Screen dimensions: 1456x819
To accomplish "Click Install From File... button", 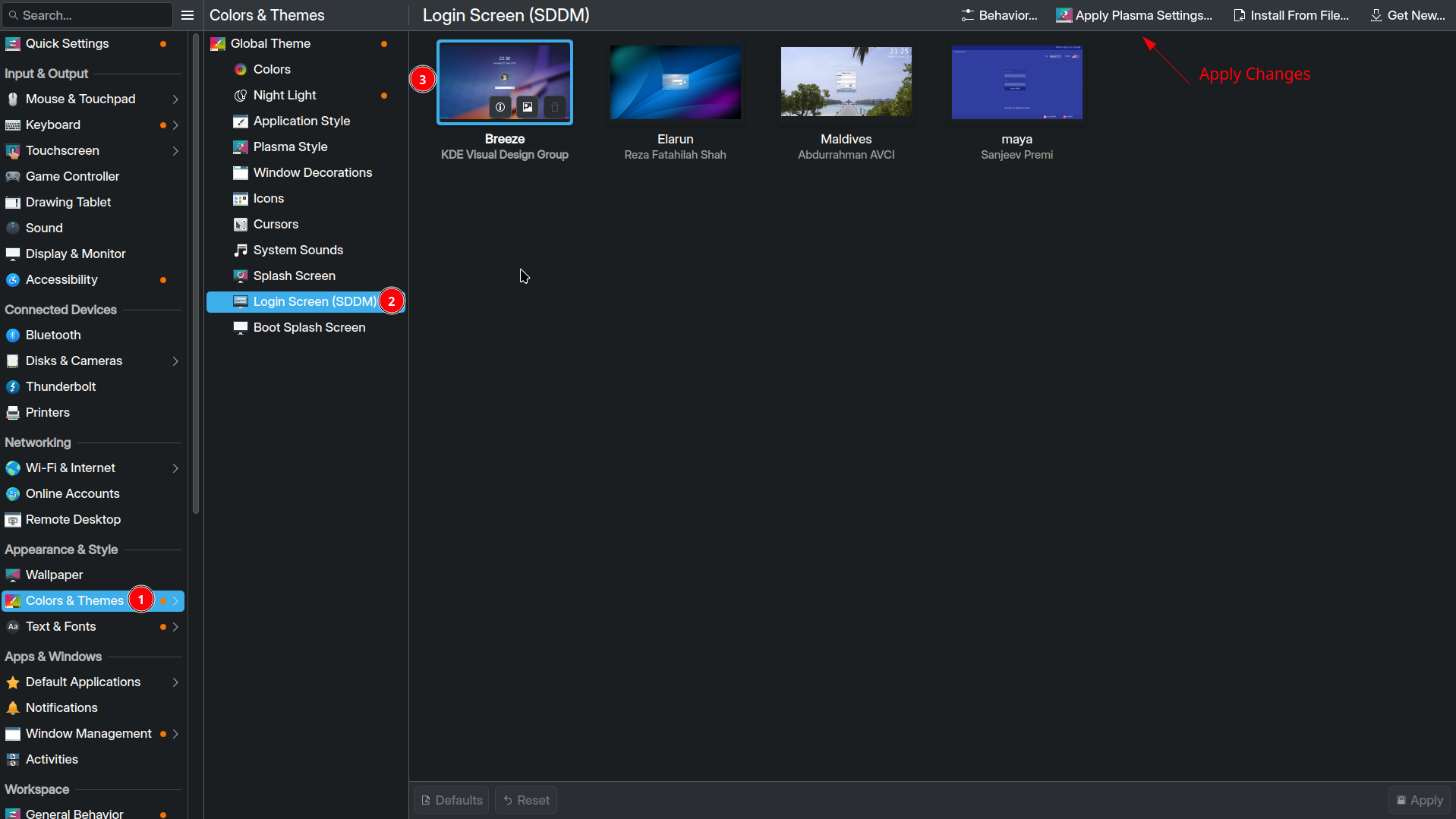I will tap(1291, 15).
